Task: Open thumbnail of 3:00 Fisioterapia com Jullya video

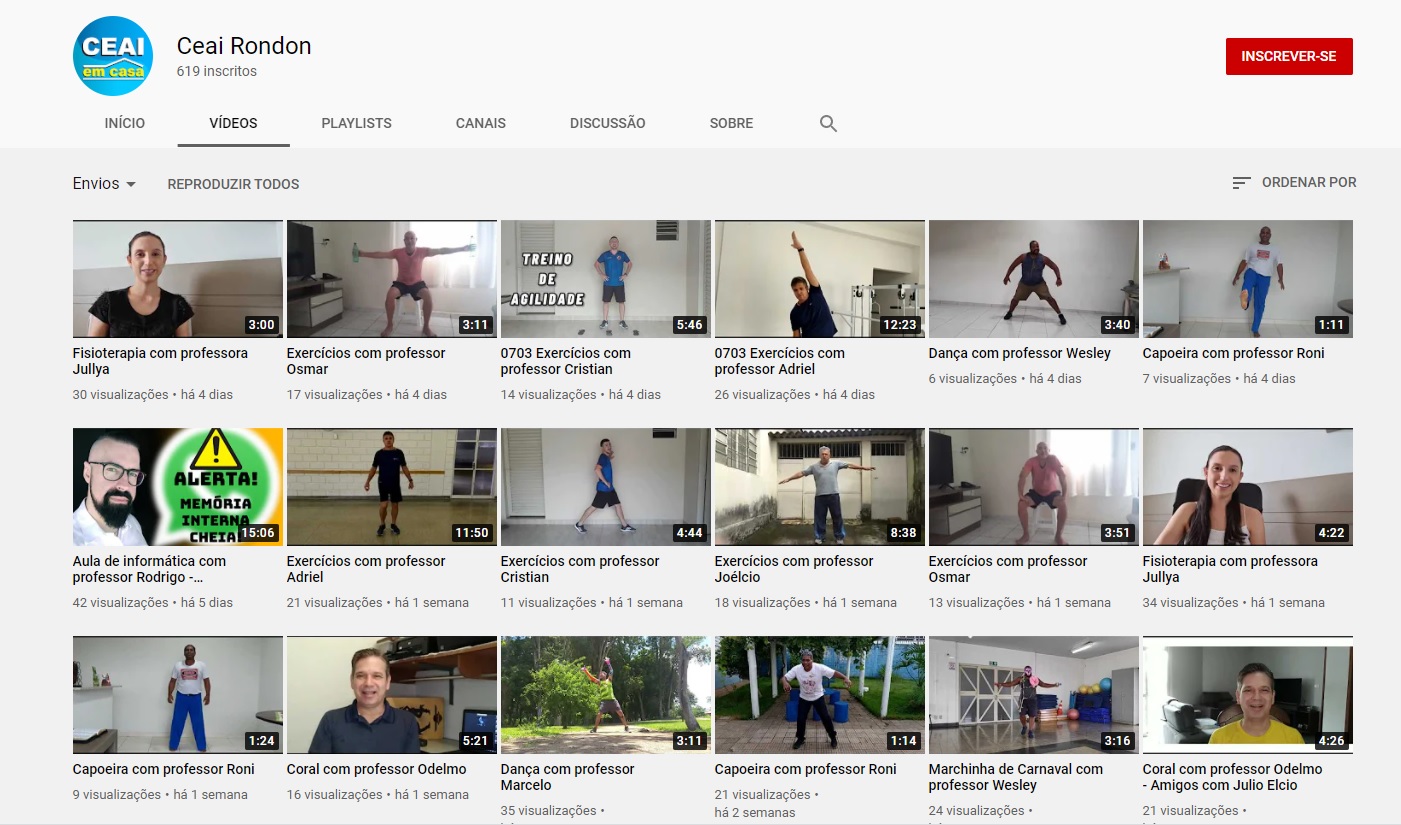Action: [178, 279]
